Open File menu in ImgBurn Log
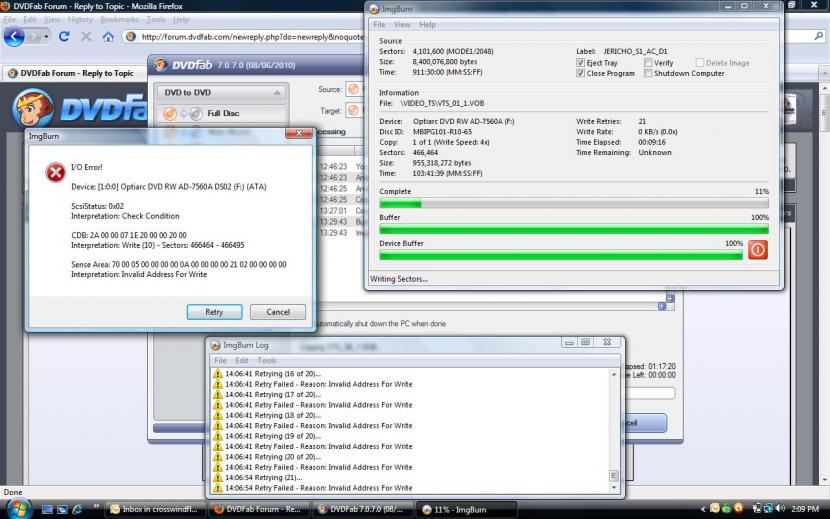This screenshot has width=830, height=519. pos(220,360)
